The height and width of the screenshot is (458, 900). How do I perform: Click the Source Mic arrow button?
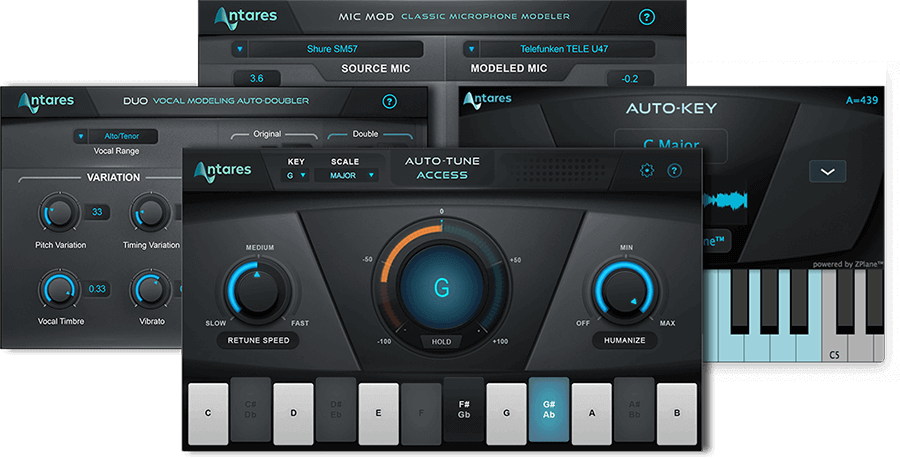click(x=240, y=49)
